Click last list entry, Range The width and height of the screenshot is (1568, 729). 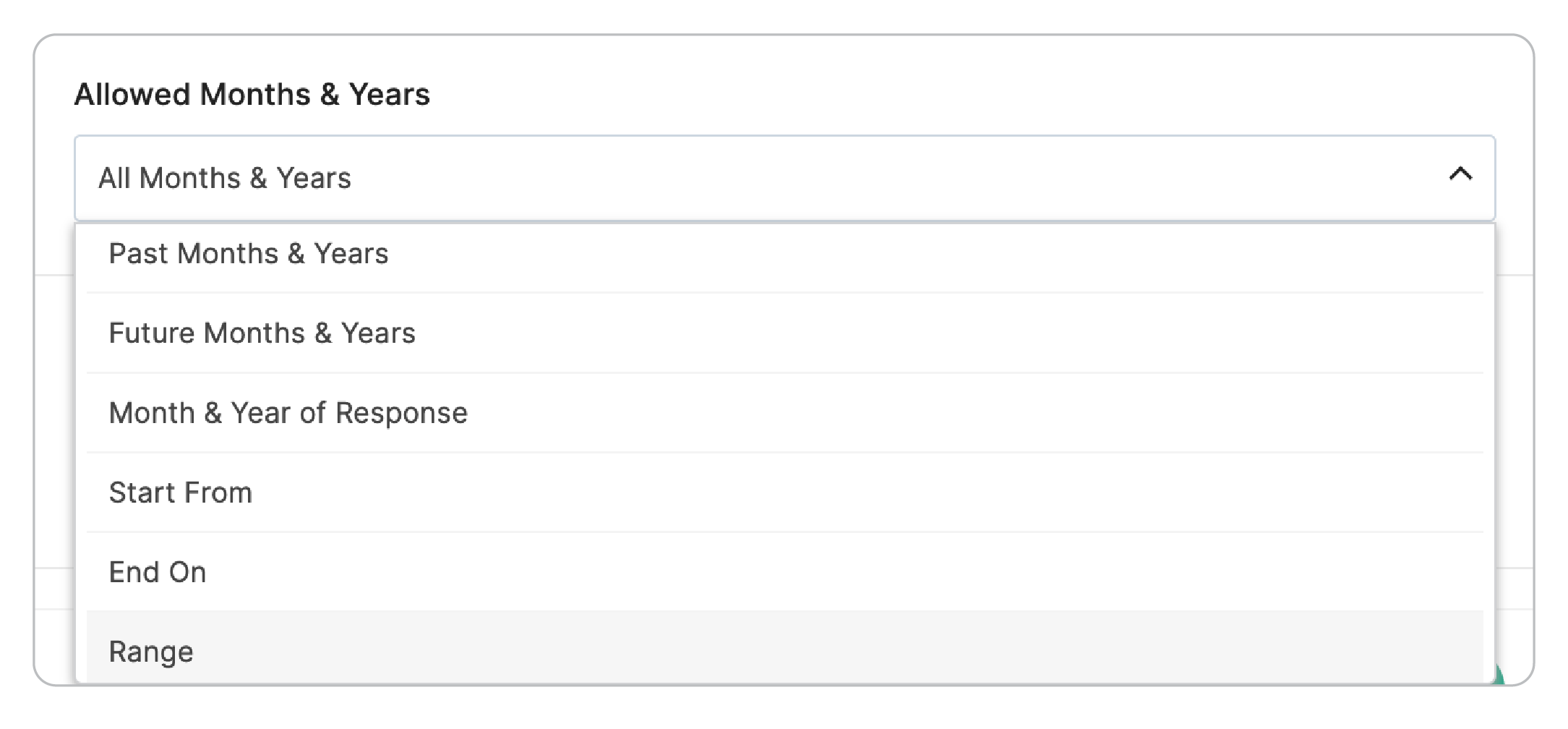click(x=151, y=652)
